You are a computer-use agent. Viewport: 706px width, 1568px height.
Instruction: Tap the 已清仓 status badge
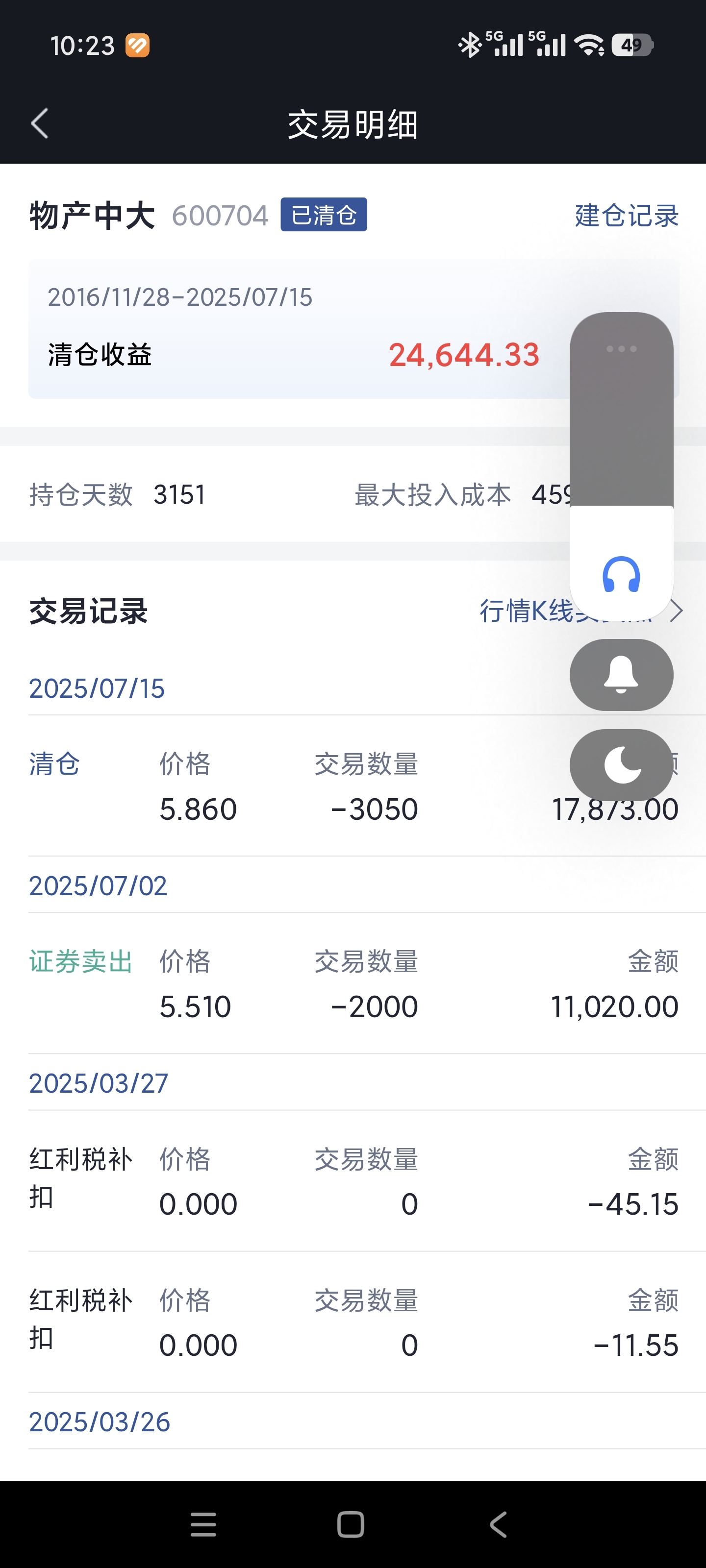[x=324, y=215]
